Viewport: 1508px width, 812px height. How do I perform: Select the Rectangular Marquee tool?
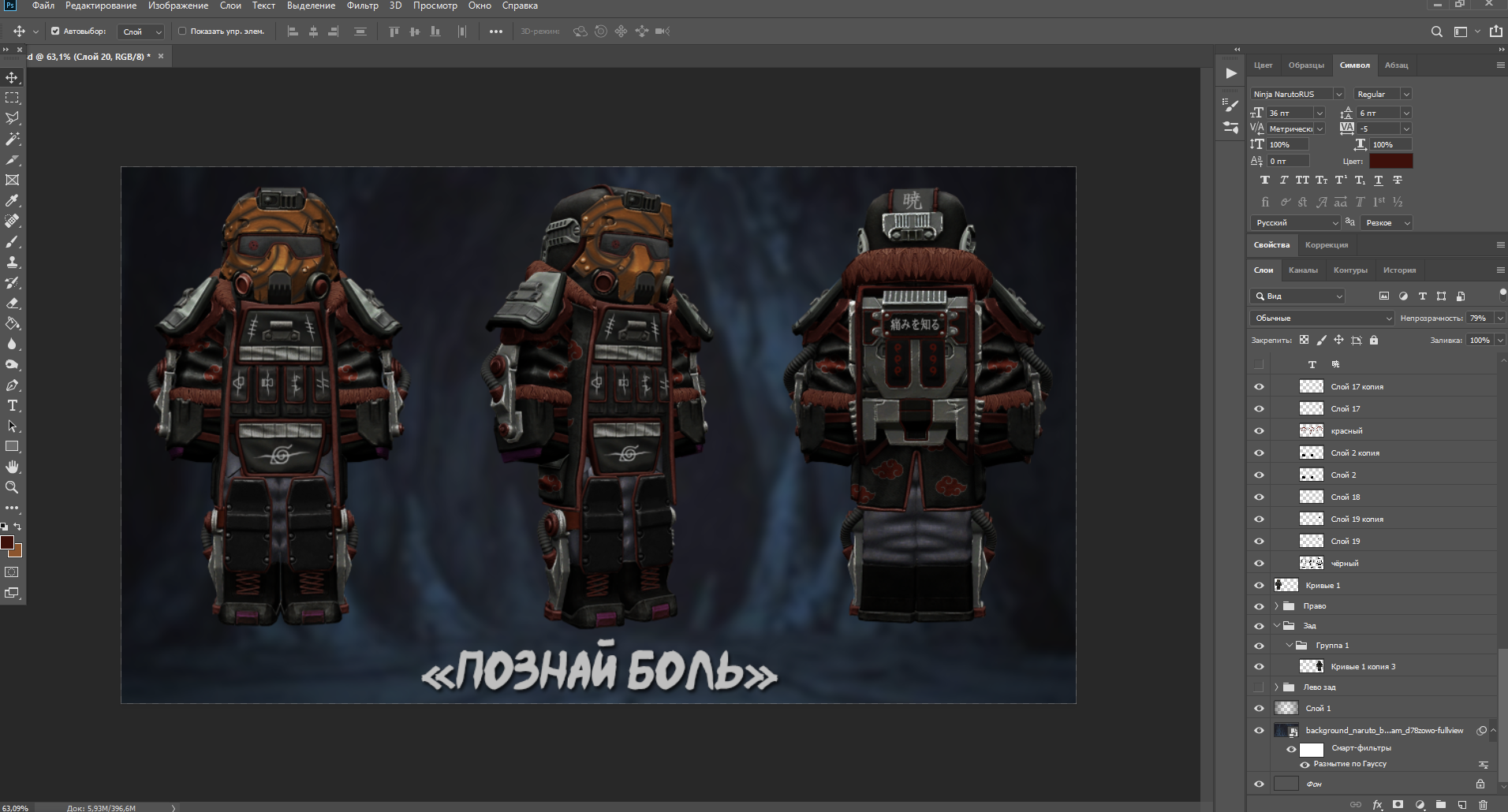click(12, 98)
